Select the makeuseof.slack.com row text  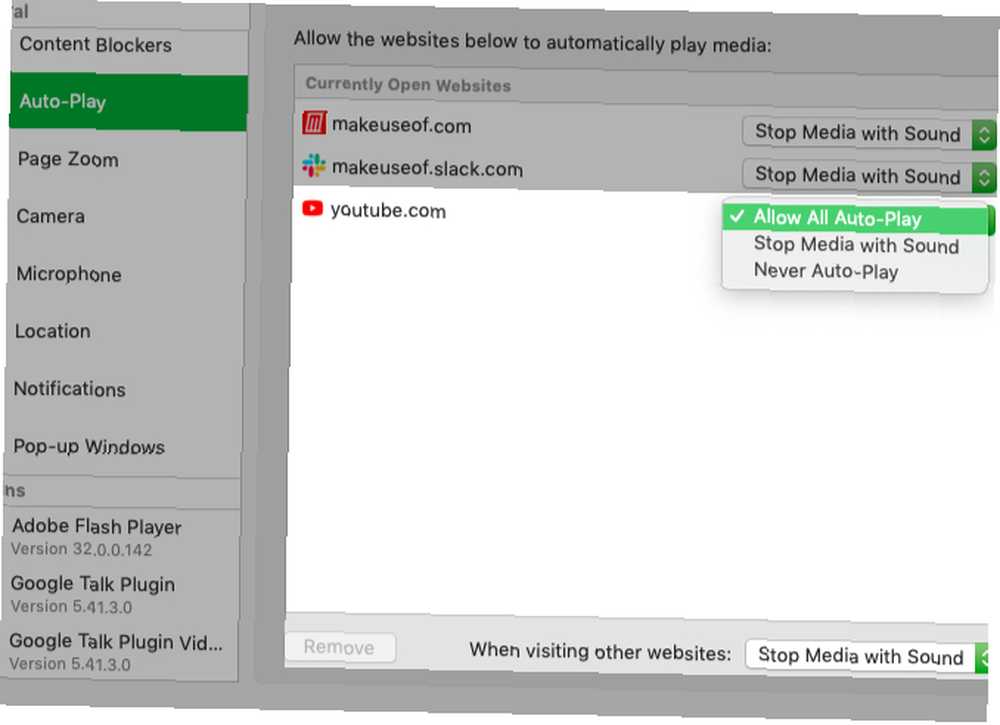[427, 168]
